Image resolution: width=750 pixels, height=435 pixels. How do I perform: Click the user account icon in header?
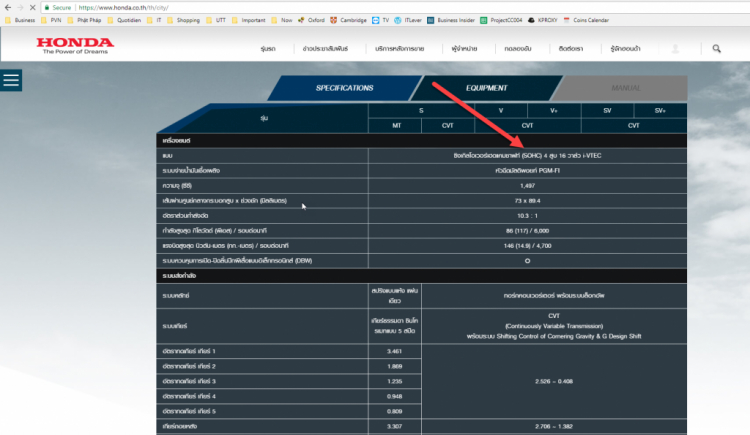click(675, 49)
